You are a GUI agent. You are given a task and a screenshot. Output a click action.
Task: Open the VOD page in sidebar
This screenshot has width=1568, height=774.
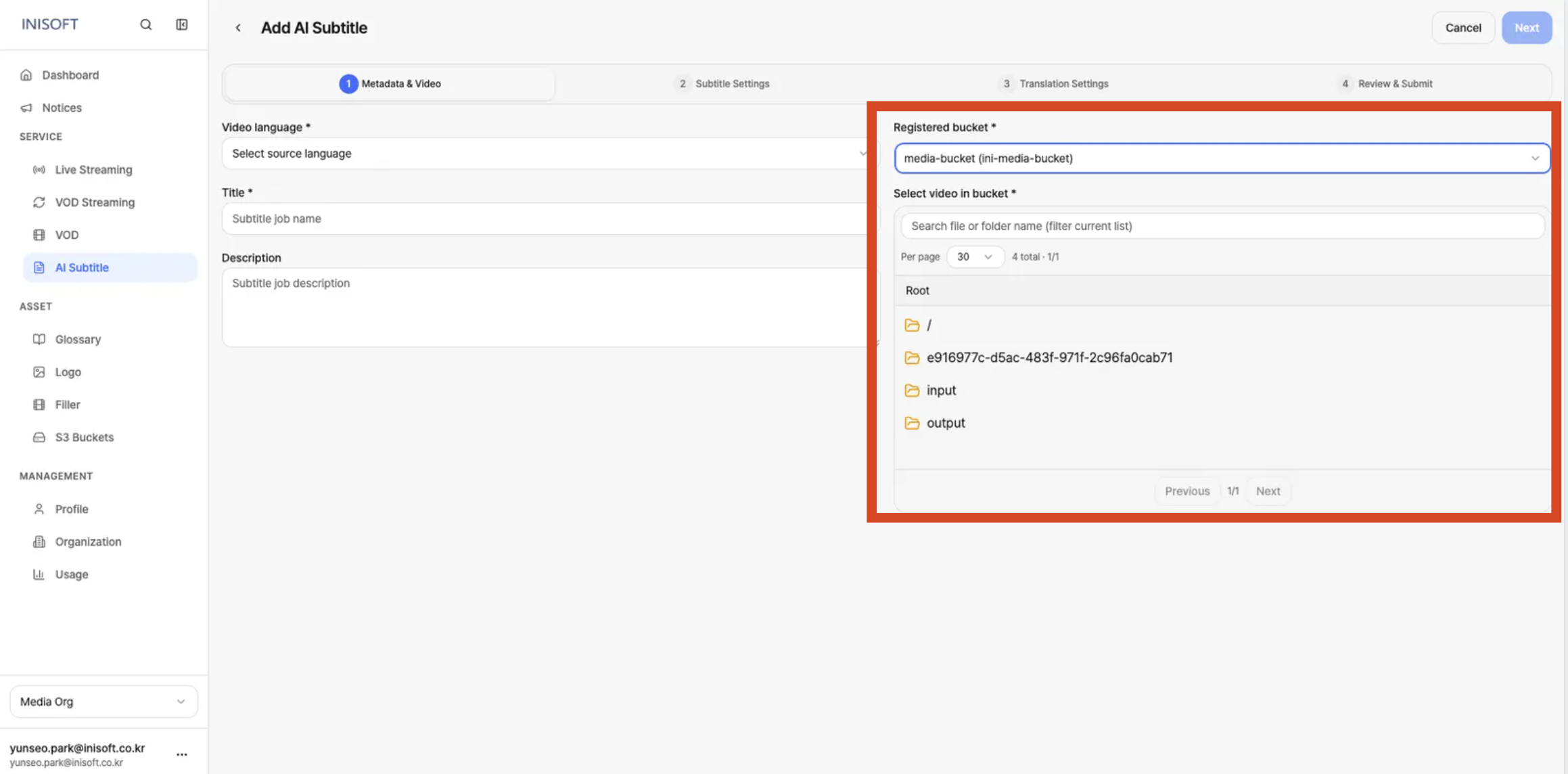67,235
